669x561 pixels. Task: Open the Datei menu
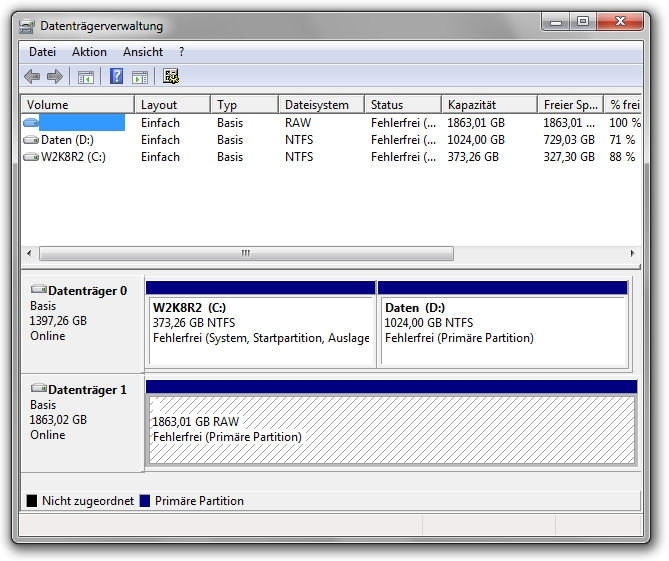[x=42, y=52]
